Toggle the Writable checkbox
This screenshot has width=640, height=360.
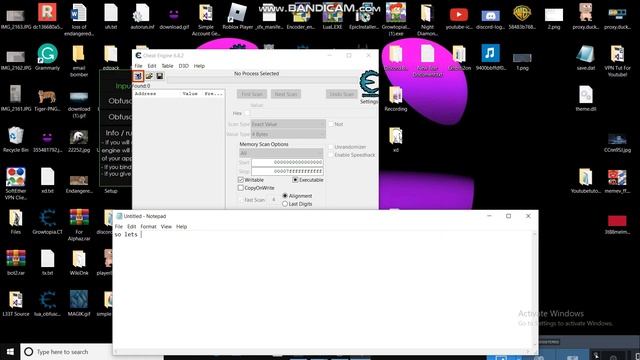(241, 180)
